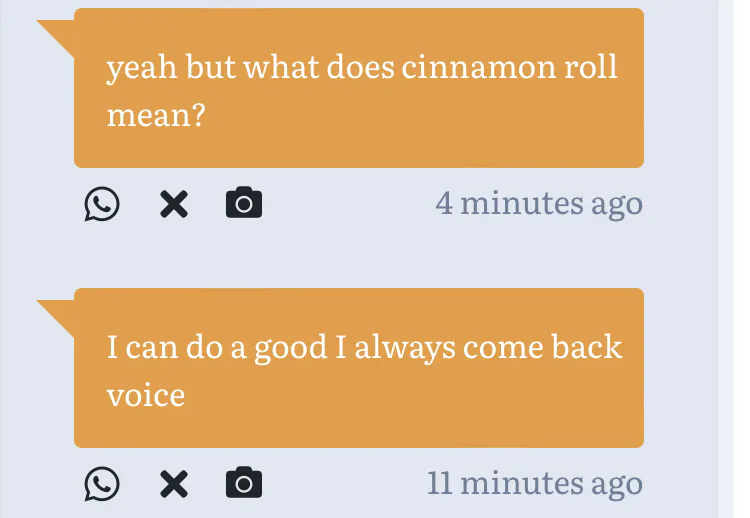Click the word 'mean?' in the first message
Viewport: 750px width, 518px height.
click(156, 115)
